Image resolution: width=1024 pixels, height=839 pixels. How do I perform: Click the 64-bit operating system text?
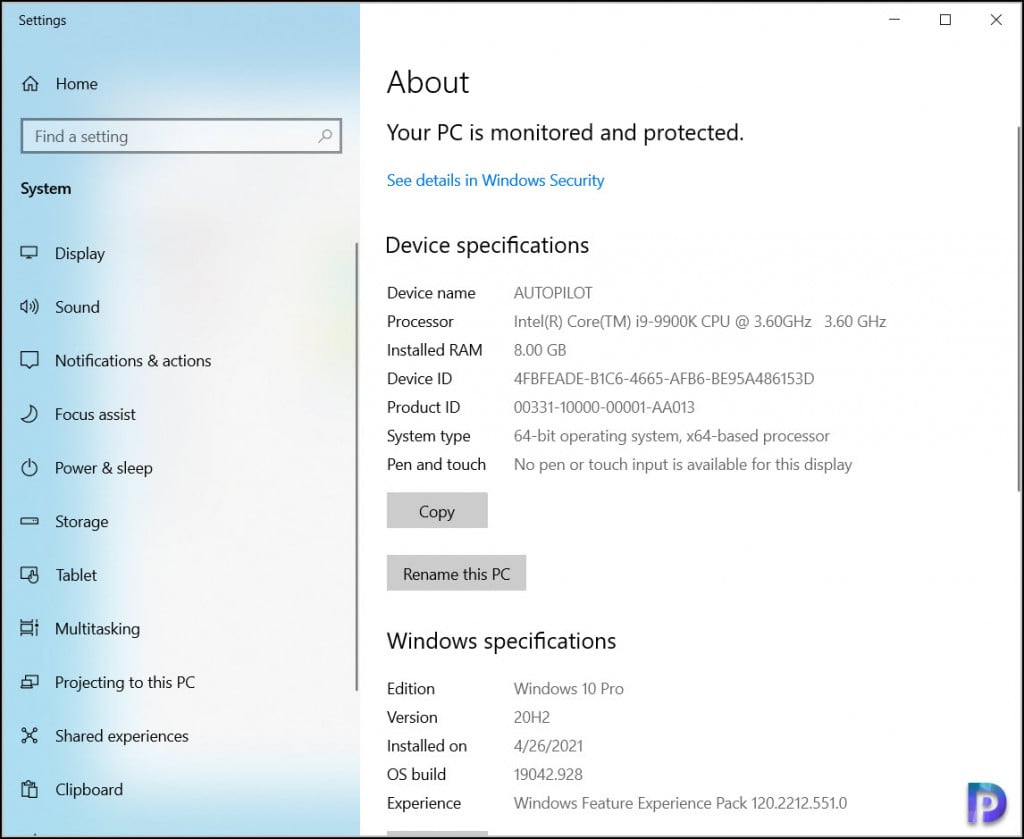point(671,436)
